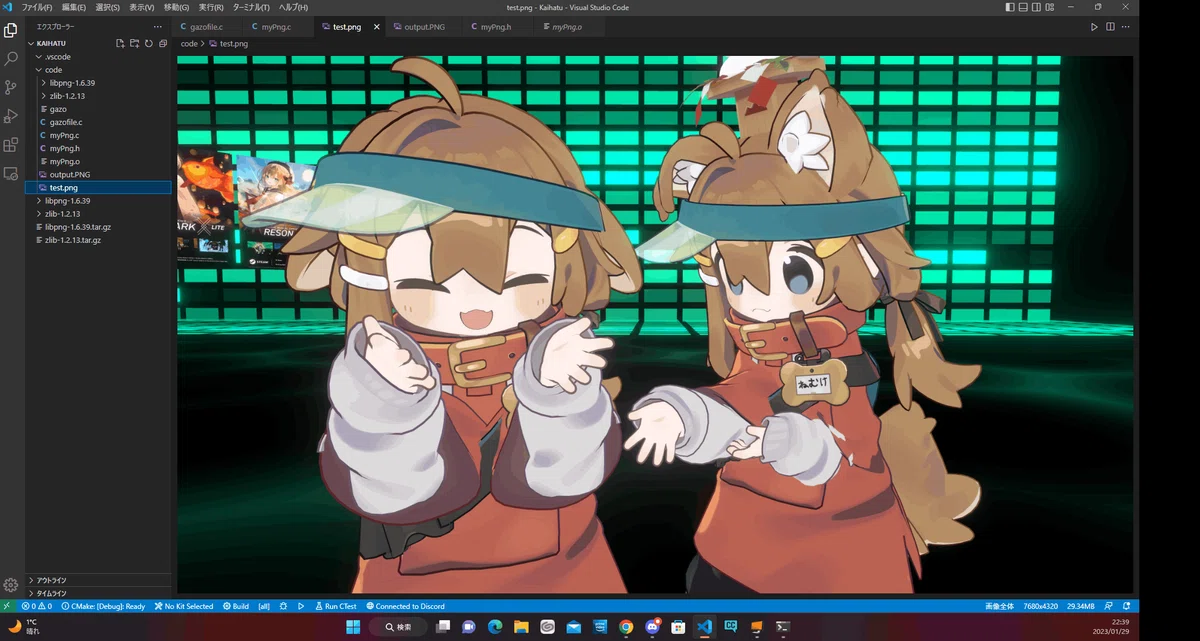Open the ファイル(F) menu
The width and height of the screenshot is (1200, 641).
coord(37,7)
